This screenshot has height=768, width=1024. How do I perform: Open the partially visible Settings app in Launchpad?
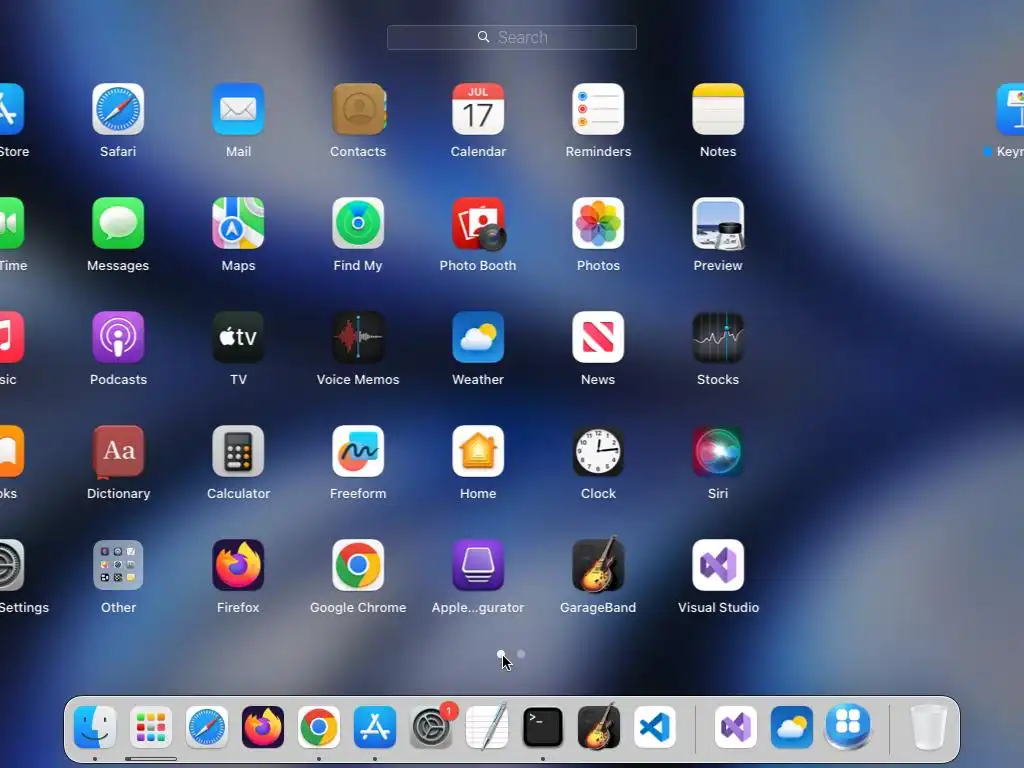[12, 565]
